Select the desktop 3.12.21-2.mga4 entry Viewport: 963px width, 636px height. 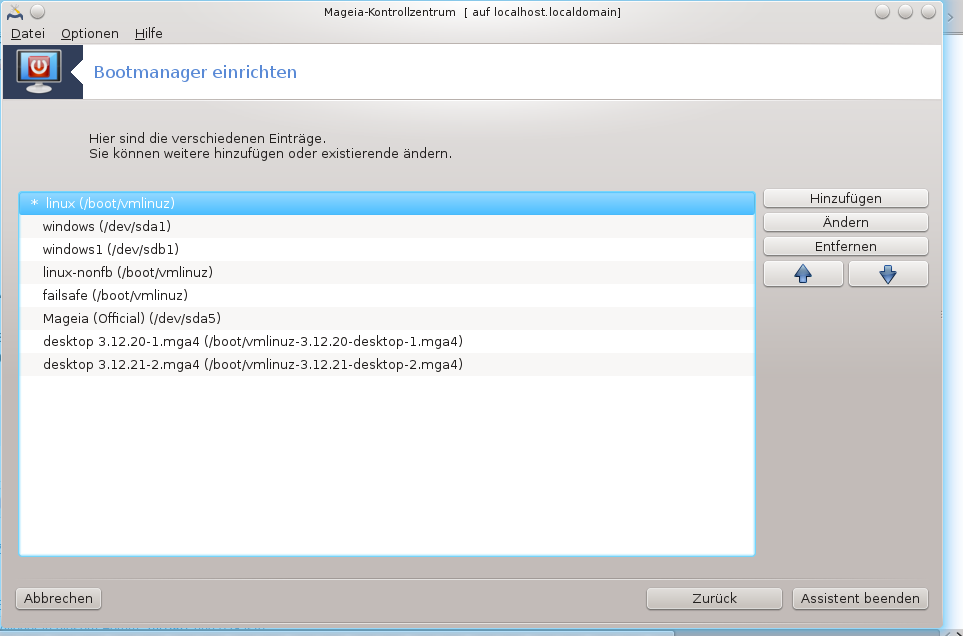pyautogui.click(x=387, y=365)
